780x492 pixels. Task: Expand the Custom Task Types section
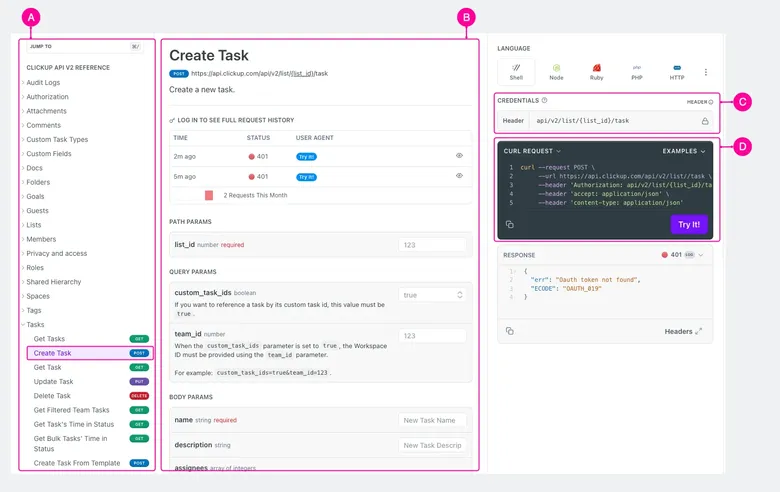pyautogui.click(x=57, y=139)
